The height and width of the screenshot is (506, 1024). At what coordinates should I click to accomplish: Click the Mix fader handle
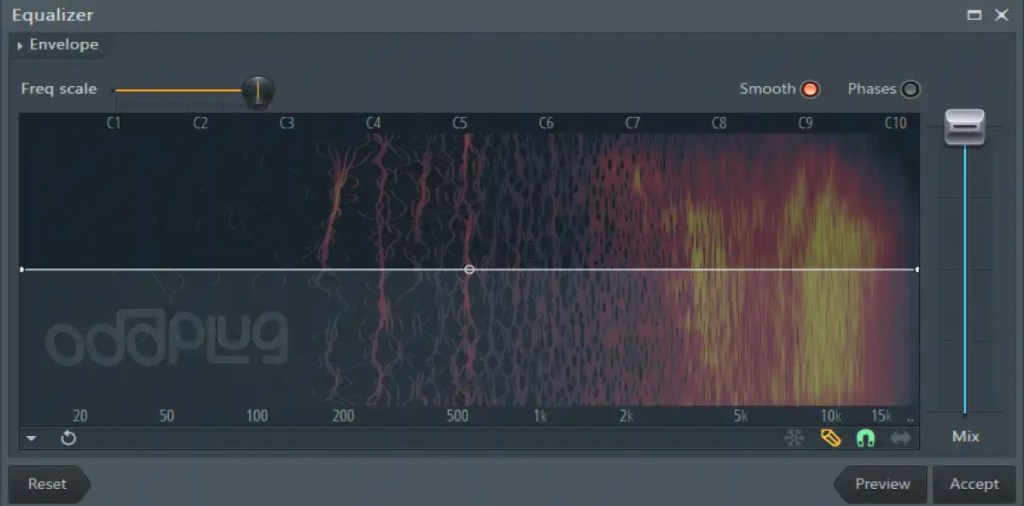(x=965, y=127)
